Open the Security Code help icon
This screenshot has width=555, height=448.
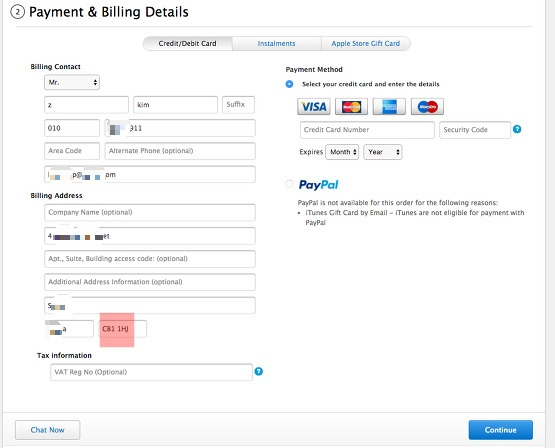[517, 129]
